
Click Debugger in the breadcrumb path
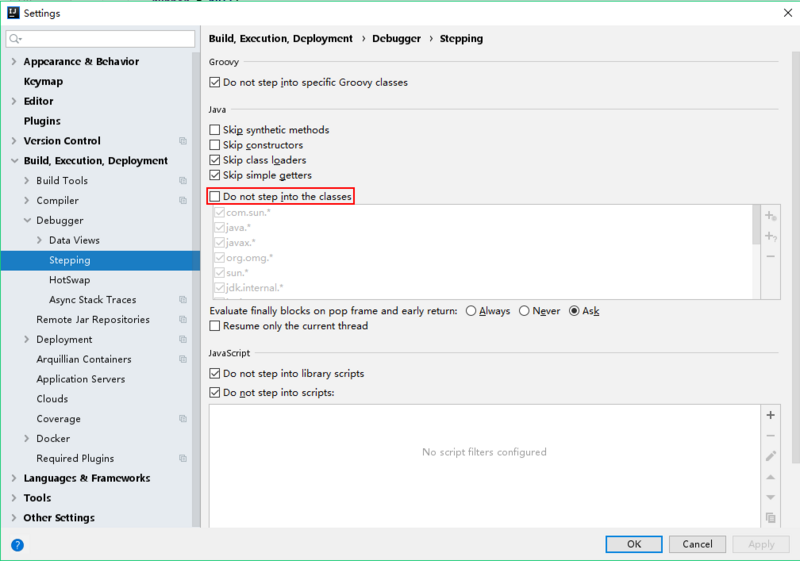[x=396, y=39]
